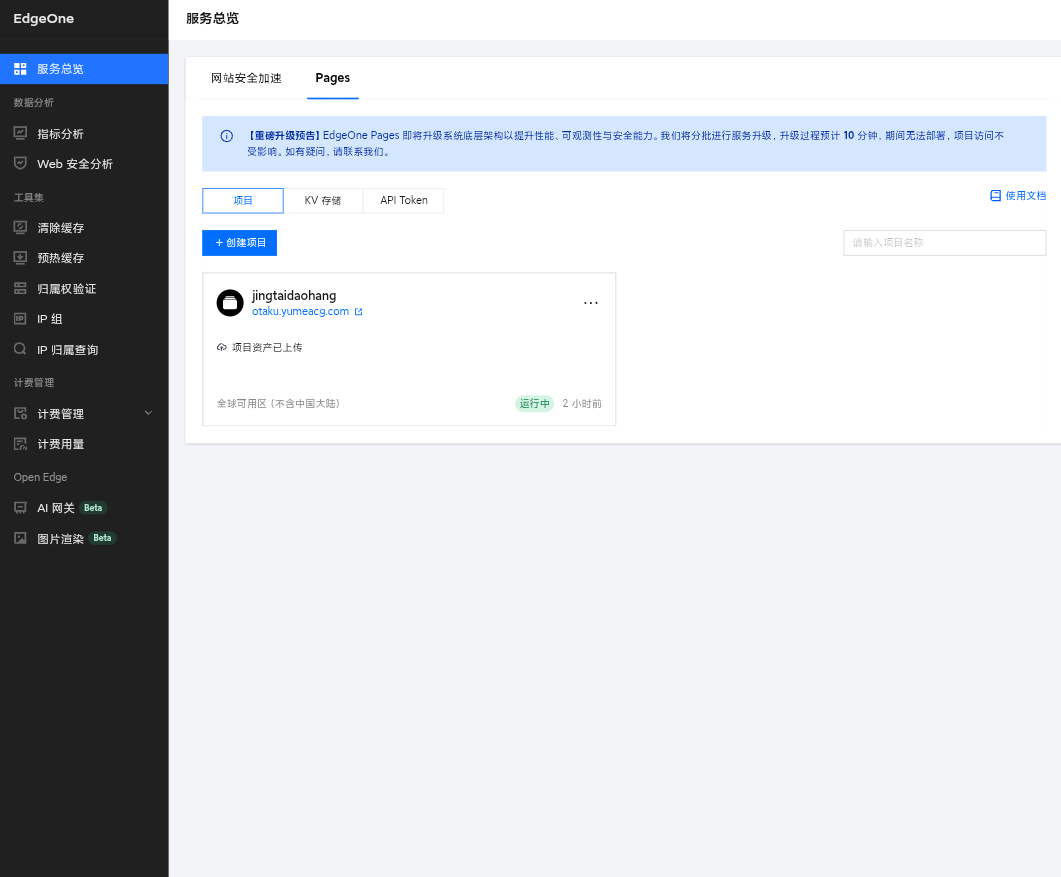1061x877 pixels.
Task: Expand the 计费管理 chevron
Action: (149, 413)
